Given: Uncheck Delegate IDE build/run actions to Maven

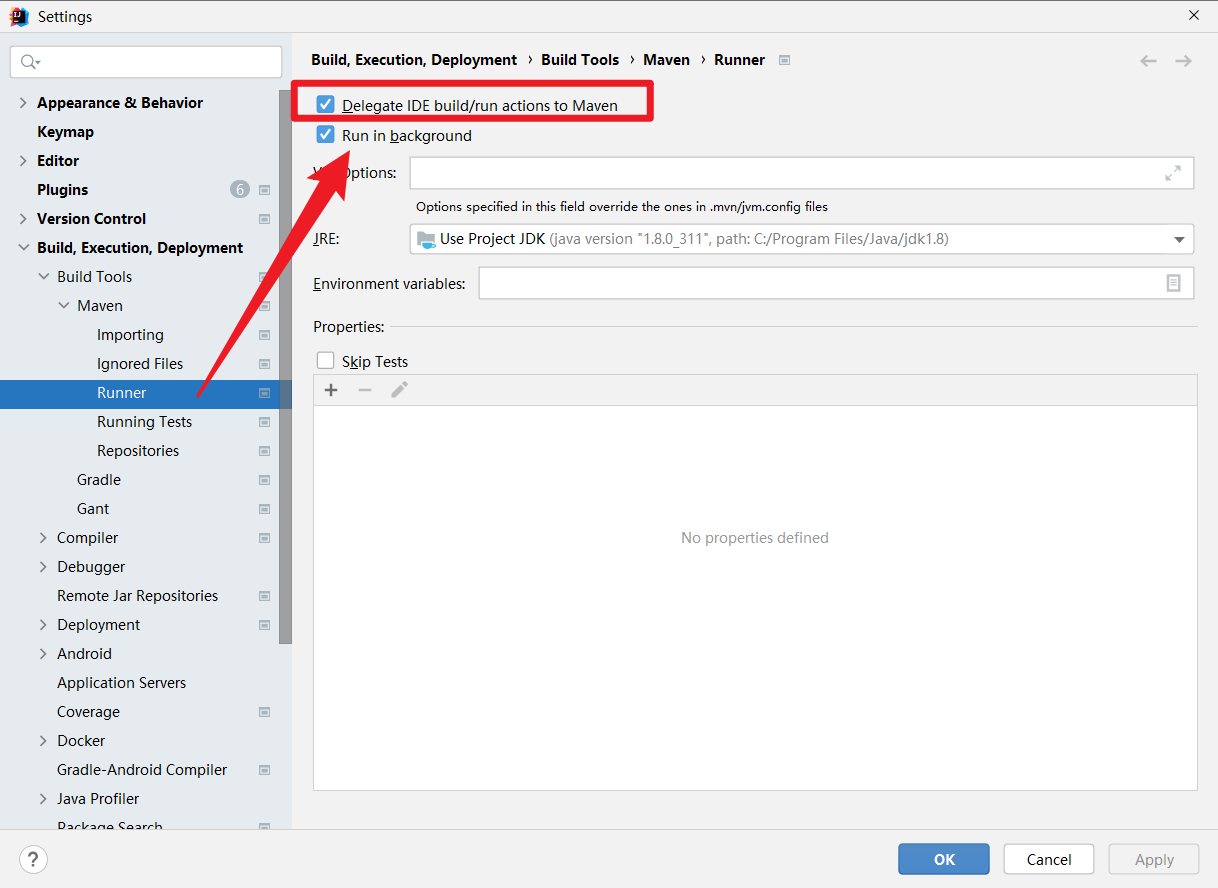Looking at the screenshot, I should tap(325, 104).
